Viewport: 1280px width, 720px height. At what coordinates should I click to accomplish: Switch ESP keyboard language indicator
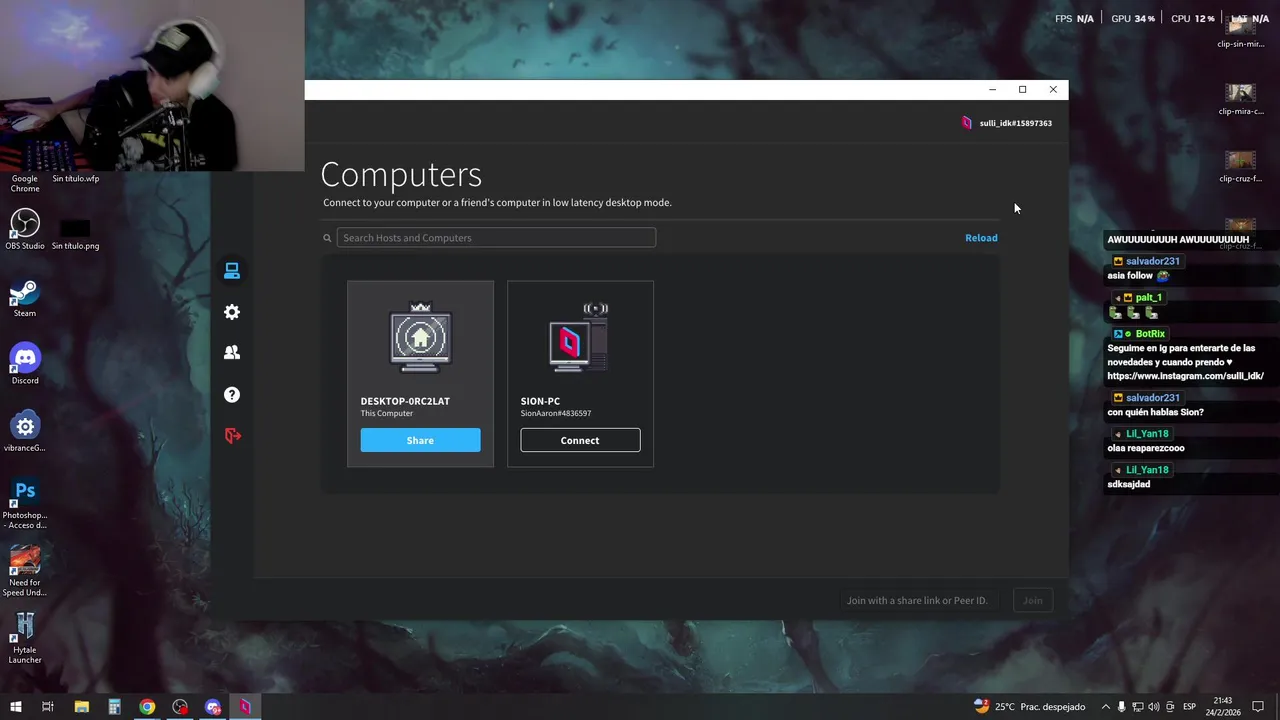[1189, 707]
